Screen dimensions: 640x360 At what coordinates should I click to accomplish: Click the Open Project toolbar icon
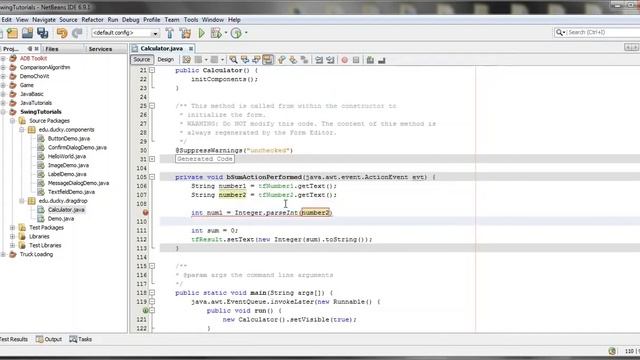point(27,33)
